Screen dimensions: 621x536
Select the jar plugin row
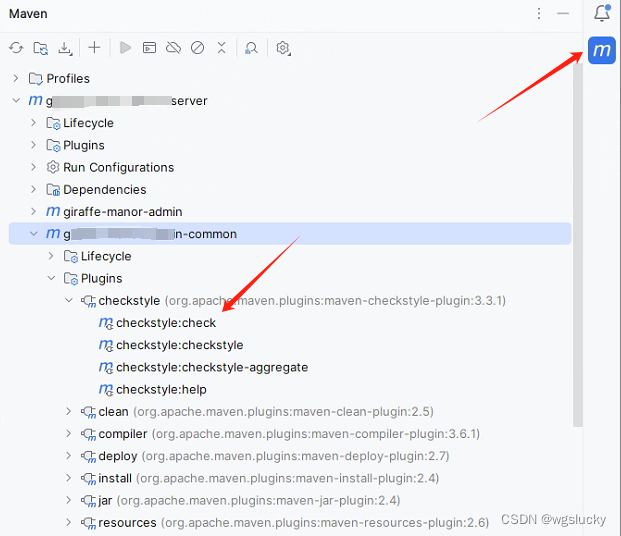[x=290, y=500]
